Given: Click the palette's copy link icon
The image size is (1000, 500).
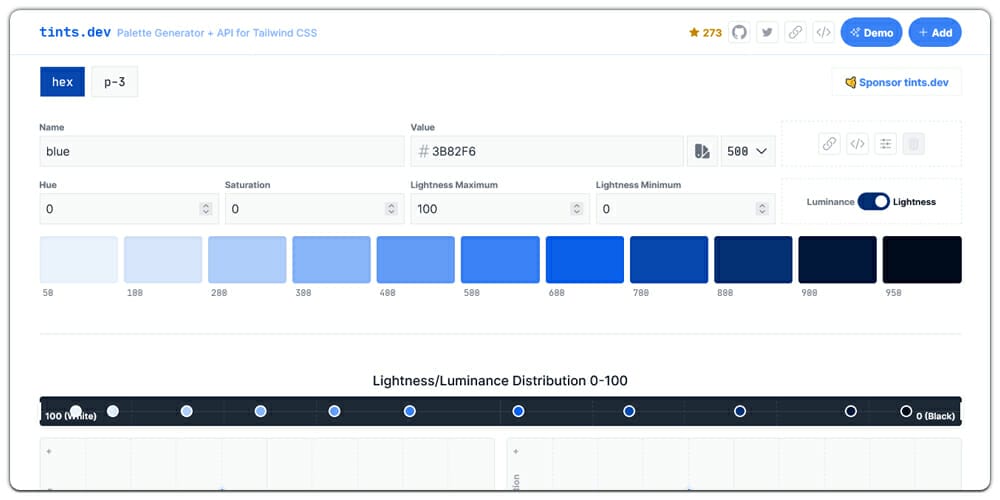Looking at the screenshot, I should [829, 144].
